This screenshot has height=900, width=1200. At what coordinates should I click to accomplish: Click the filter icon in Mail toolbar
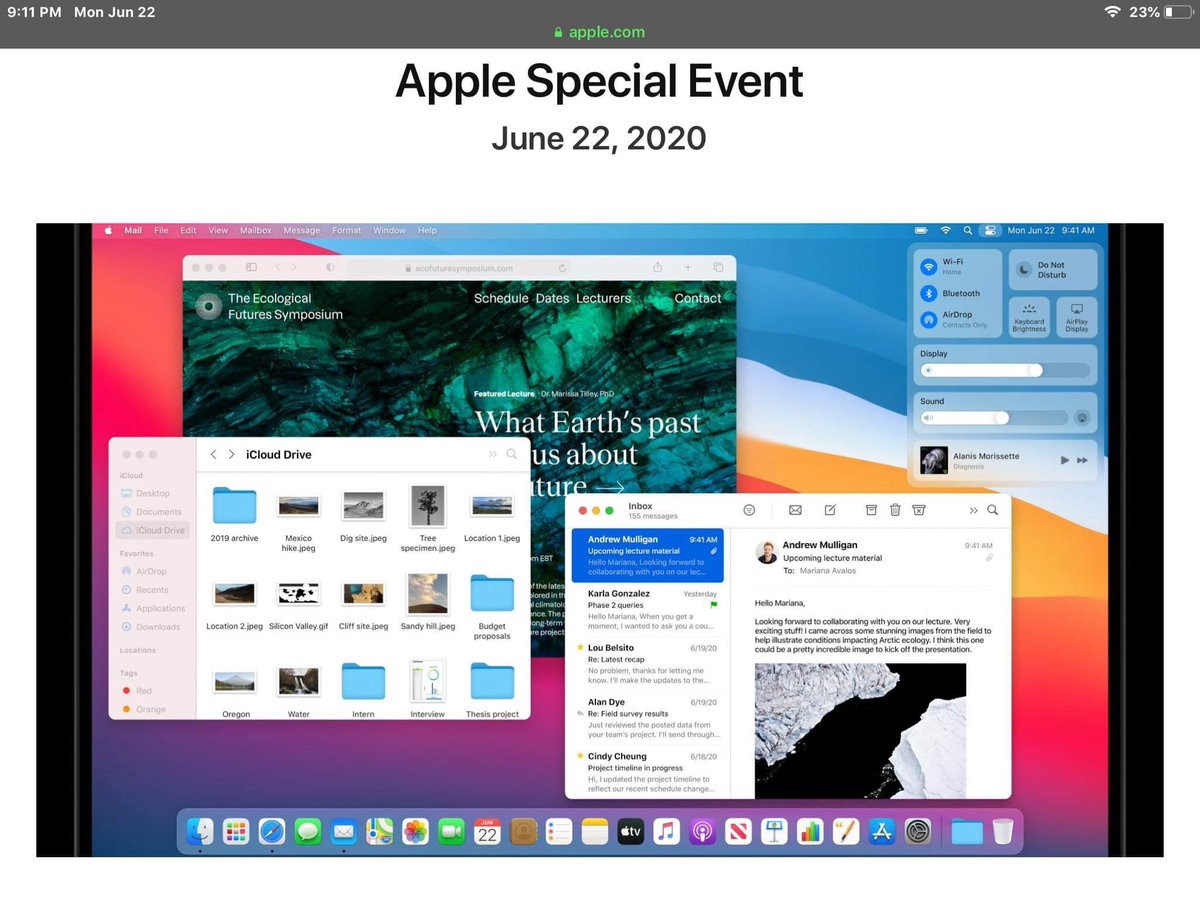pyautogui.click(x=749, y=510)
